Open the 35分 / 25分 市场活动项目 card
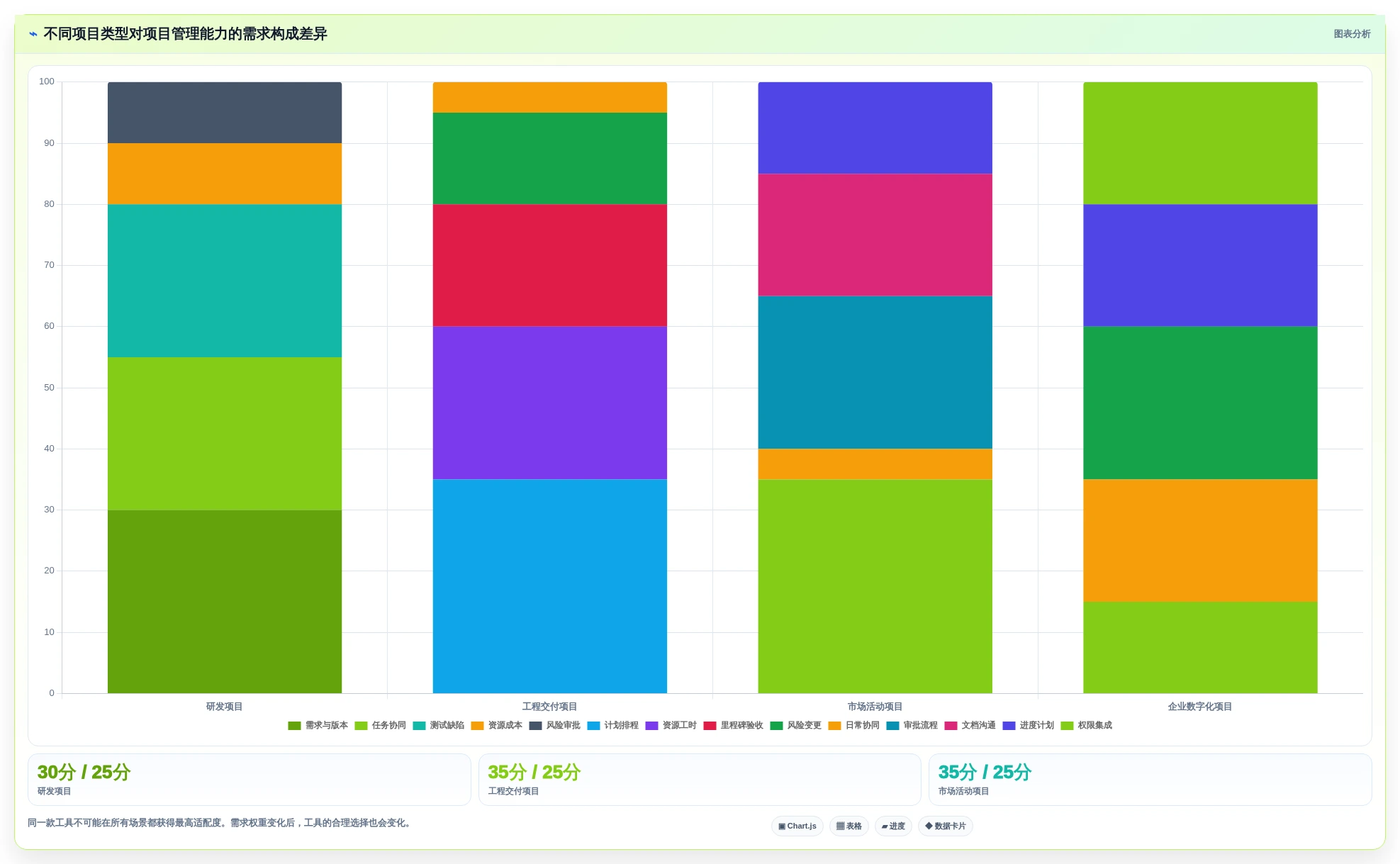The height and width of the screenshot is (864, 1400). (x=1150, y=780)
